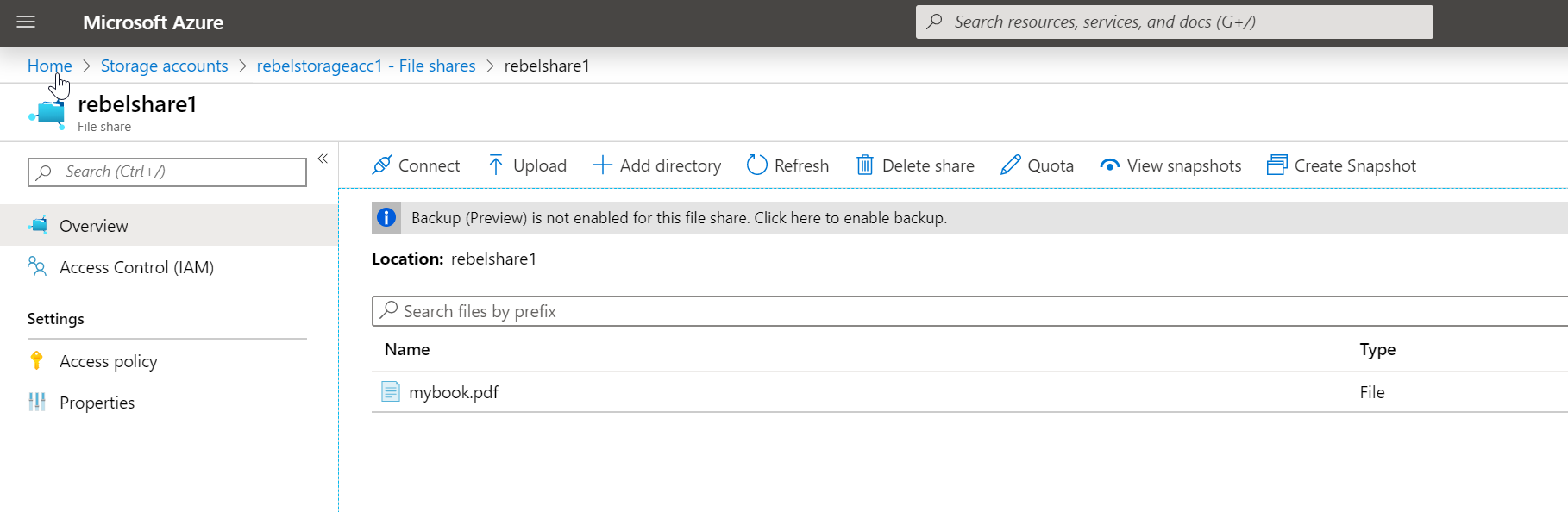The height and width of the screenshot is (512, 1568).
Task: Click the Microsoft Azure brand title
Action: (153, 22)
